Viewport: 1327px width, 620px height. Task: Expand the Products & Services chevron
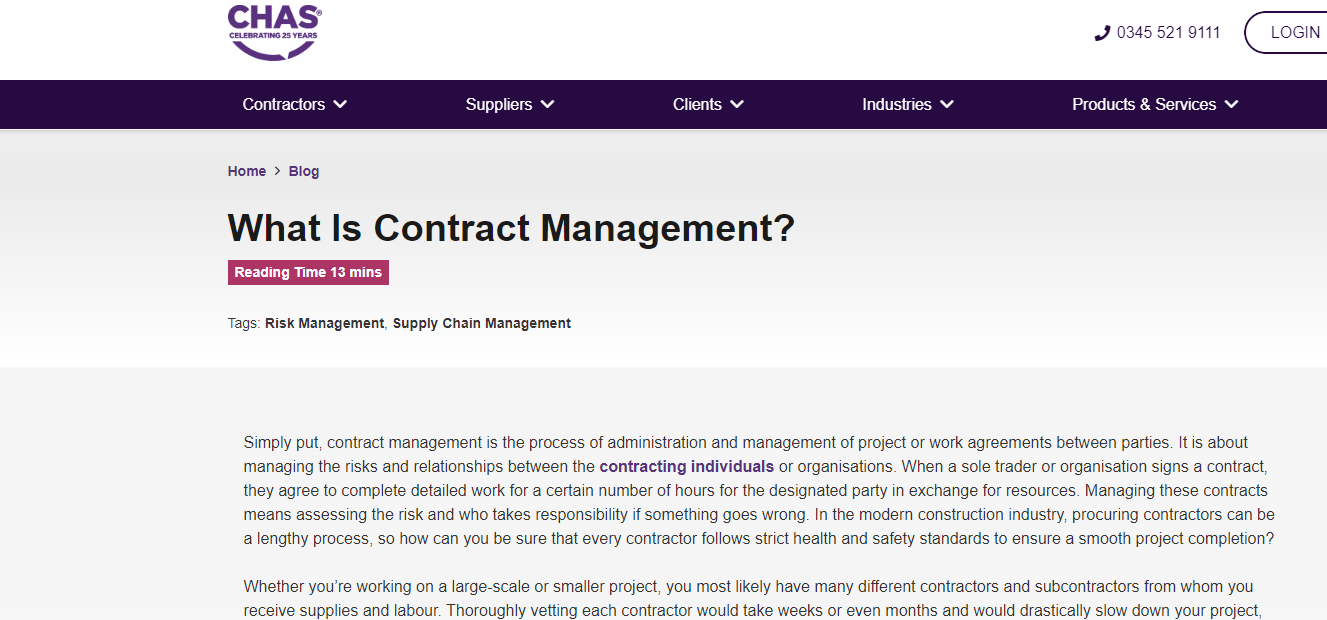(x=1231, y=104)
